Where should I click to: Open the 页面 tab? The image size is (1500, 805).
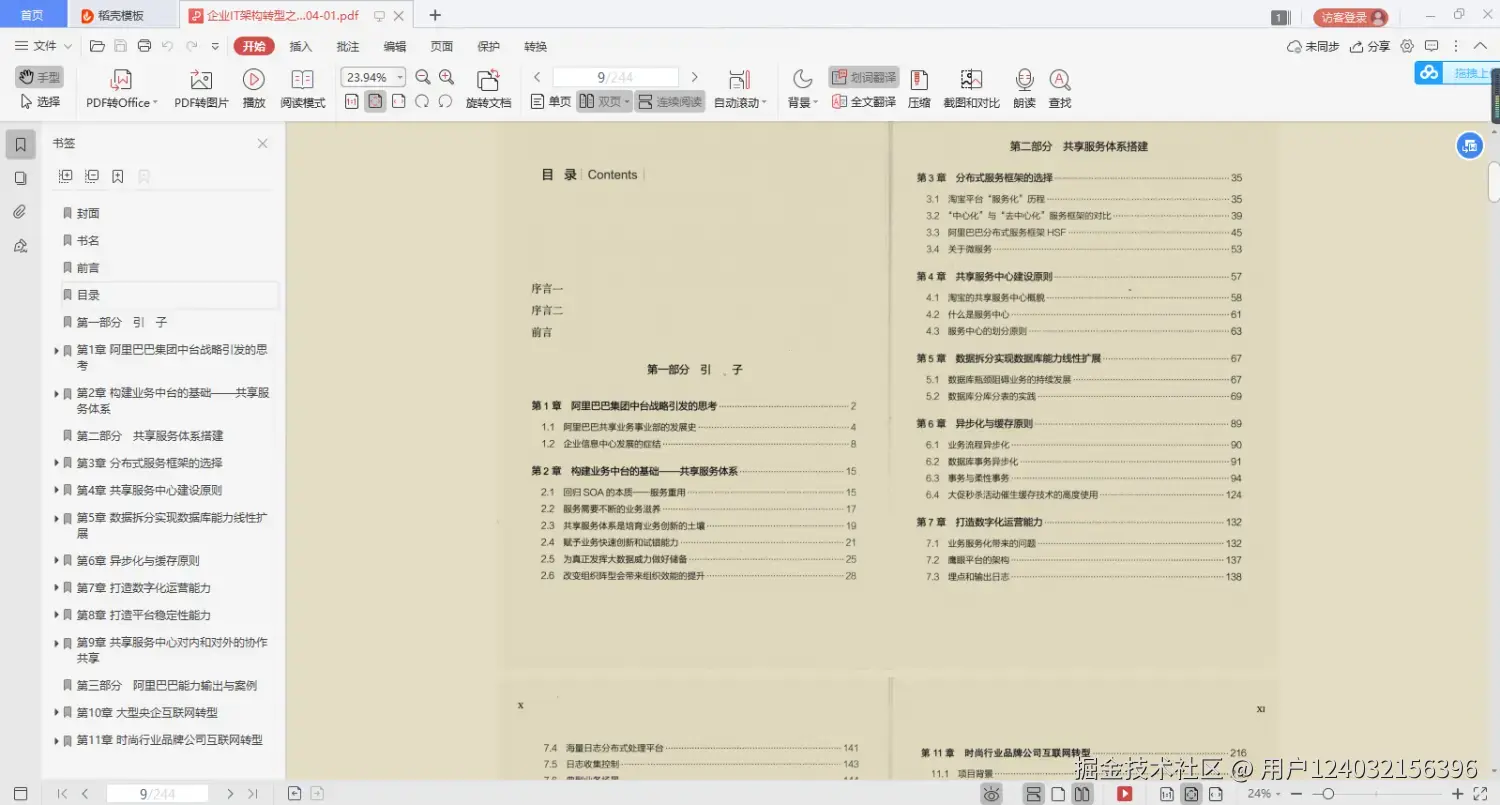pos(442,46)
